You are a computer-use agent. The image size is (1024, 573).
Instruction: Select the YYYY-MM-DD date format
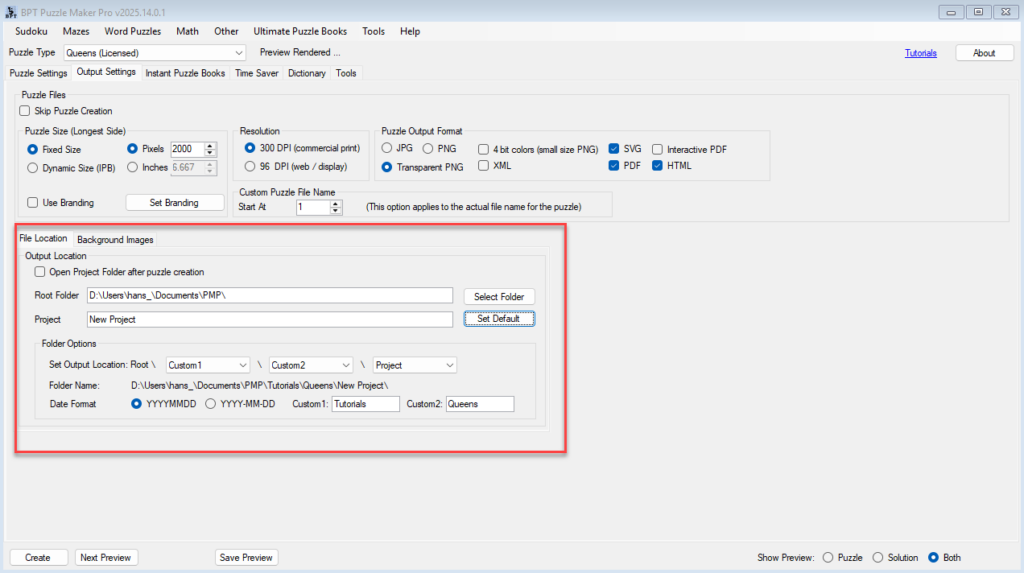point(210,404)
